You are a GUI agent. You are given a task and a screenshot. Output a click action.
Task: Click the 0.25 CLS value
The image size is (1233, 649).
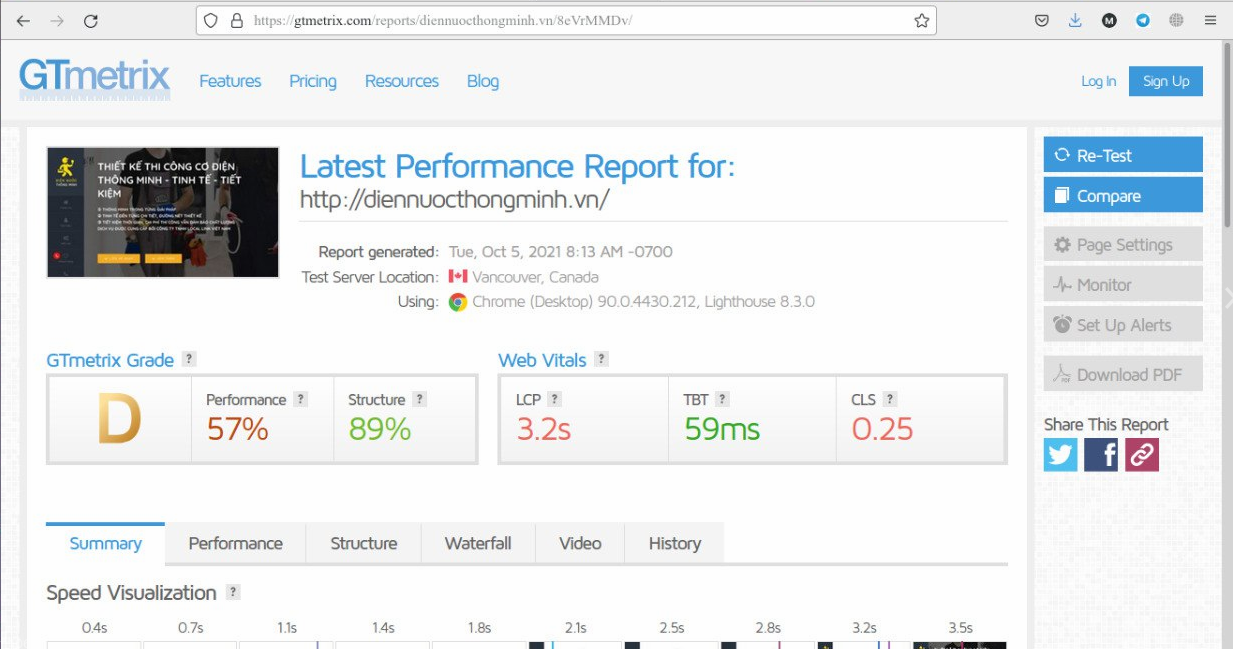click(883, 429)
